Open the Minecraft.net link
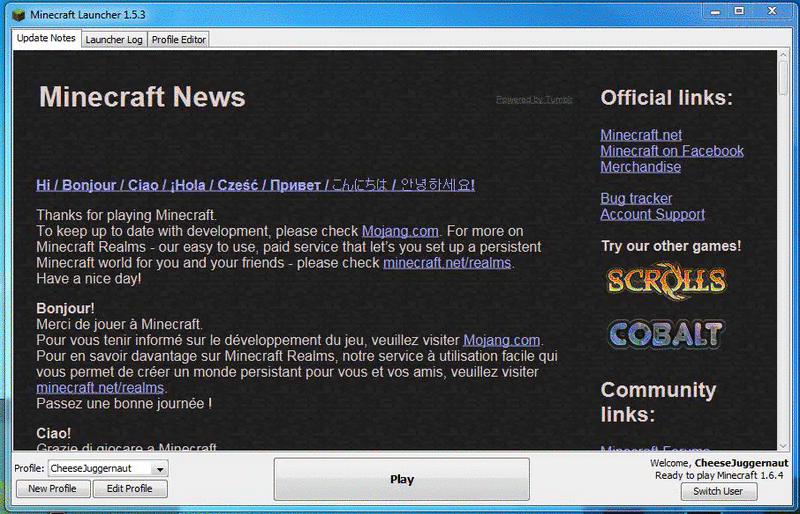Screen dimensions: 800x514 tap(641, 135)
